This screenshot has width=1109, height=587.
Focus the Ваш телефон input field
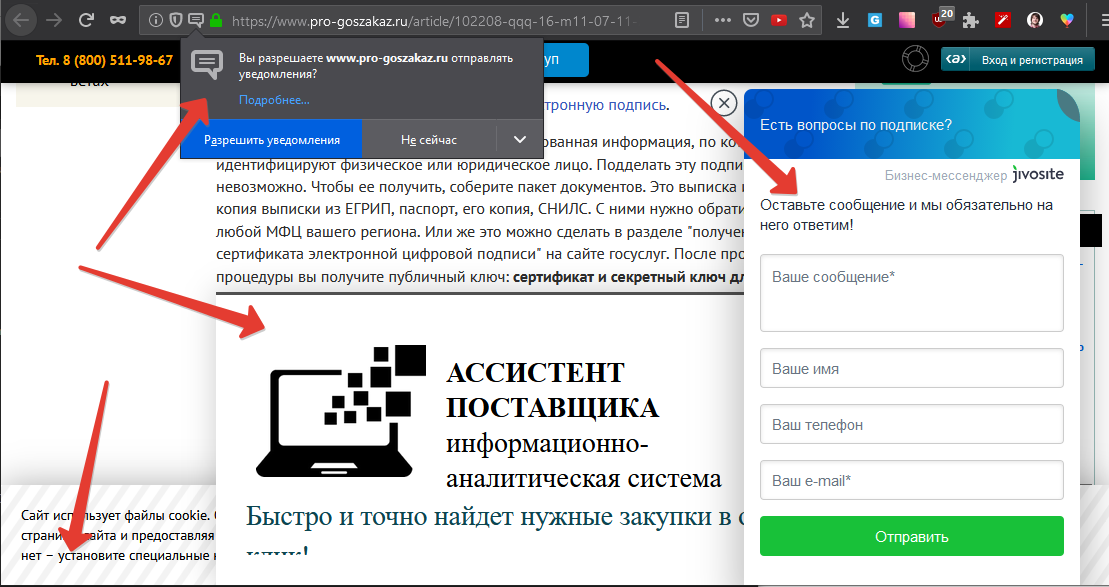tap(911, 424)
